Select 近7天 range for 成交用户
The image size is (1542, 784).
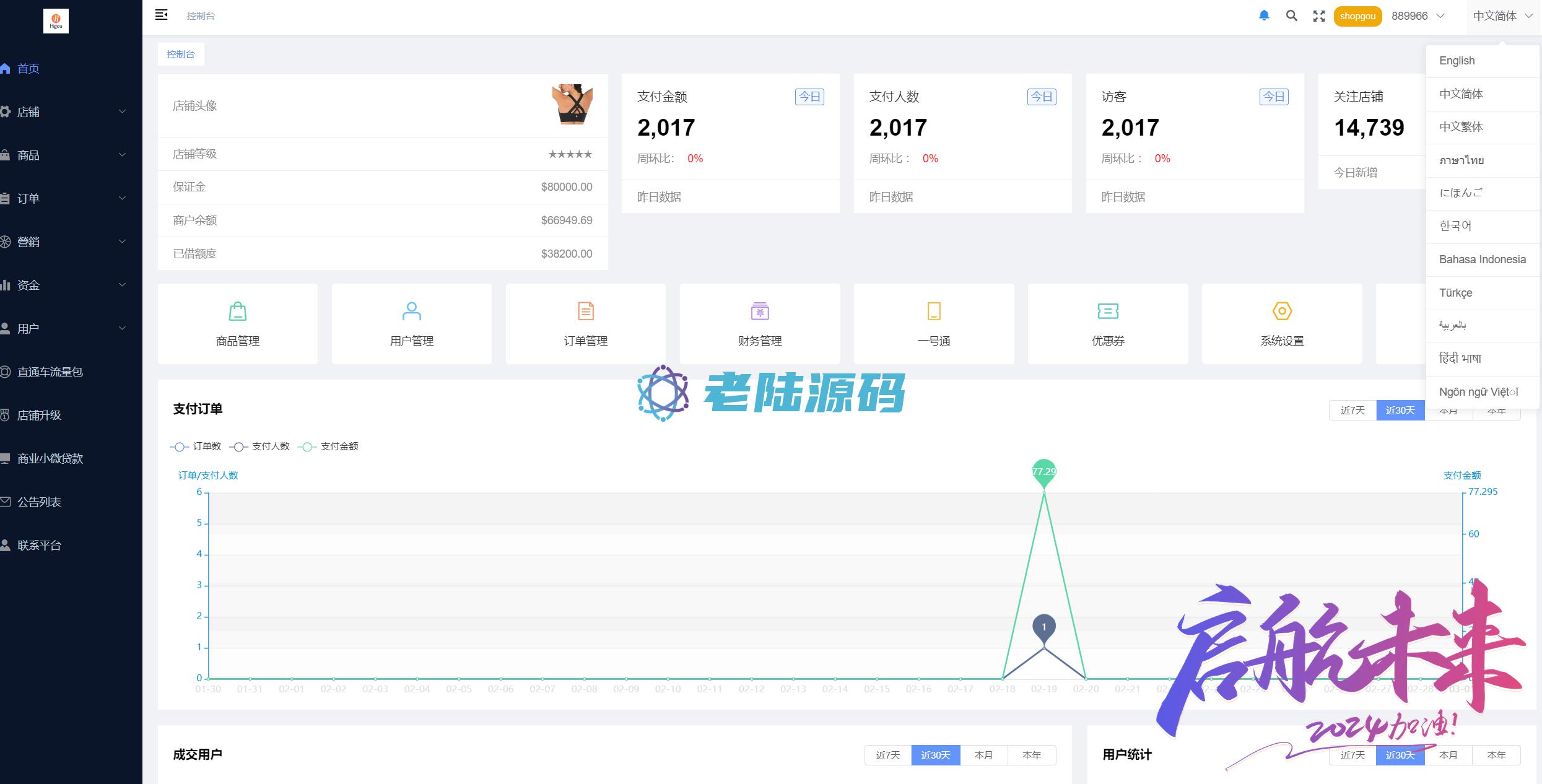(888, 755)
